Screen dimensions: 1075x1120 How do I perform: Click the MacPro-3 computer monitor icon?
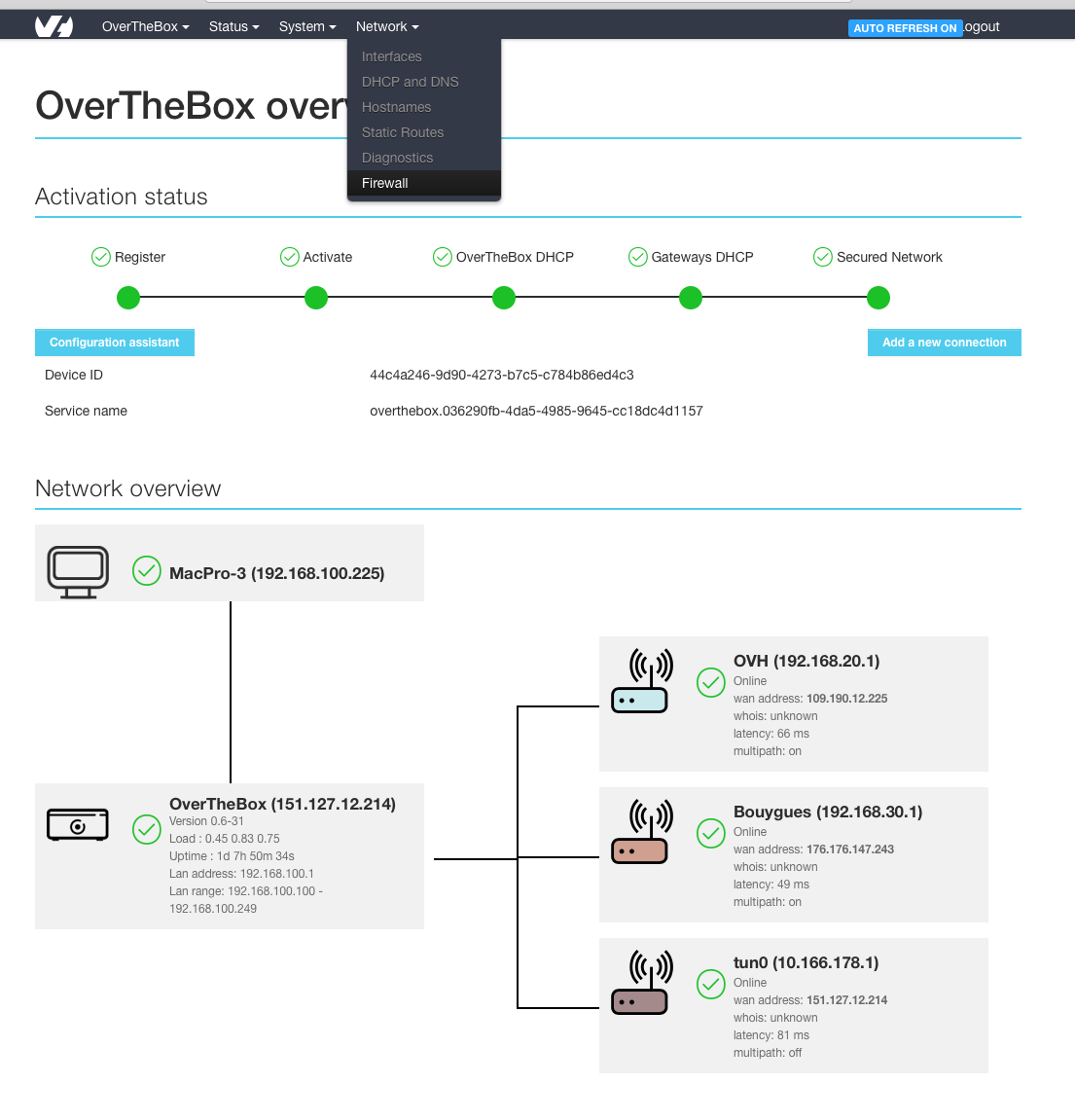pos(78,572)
